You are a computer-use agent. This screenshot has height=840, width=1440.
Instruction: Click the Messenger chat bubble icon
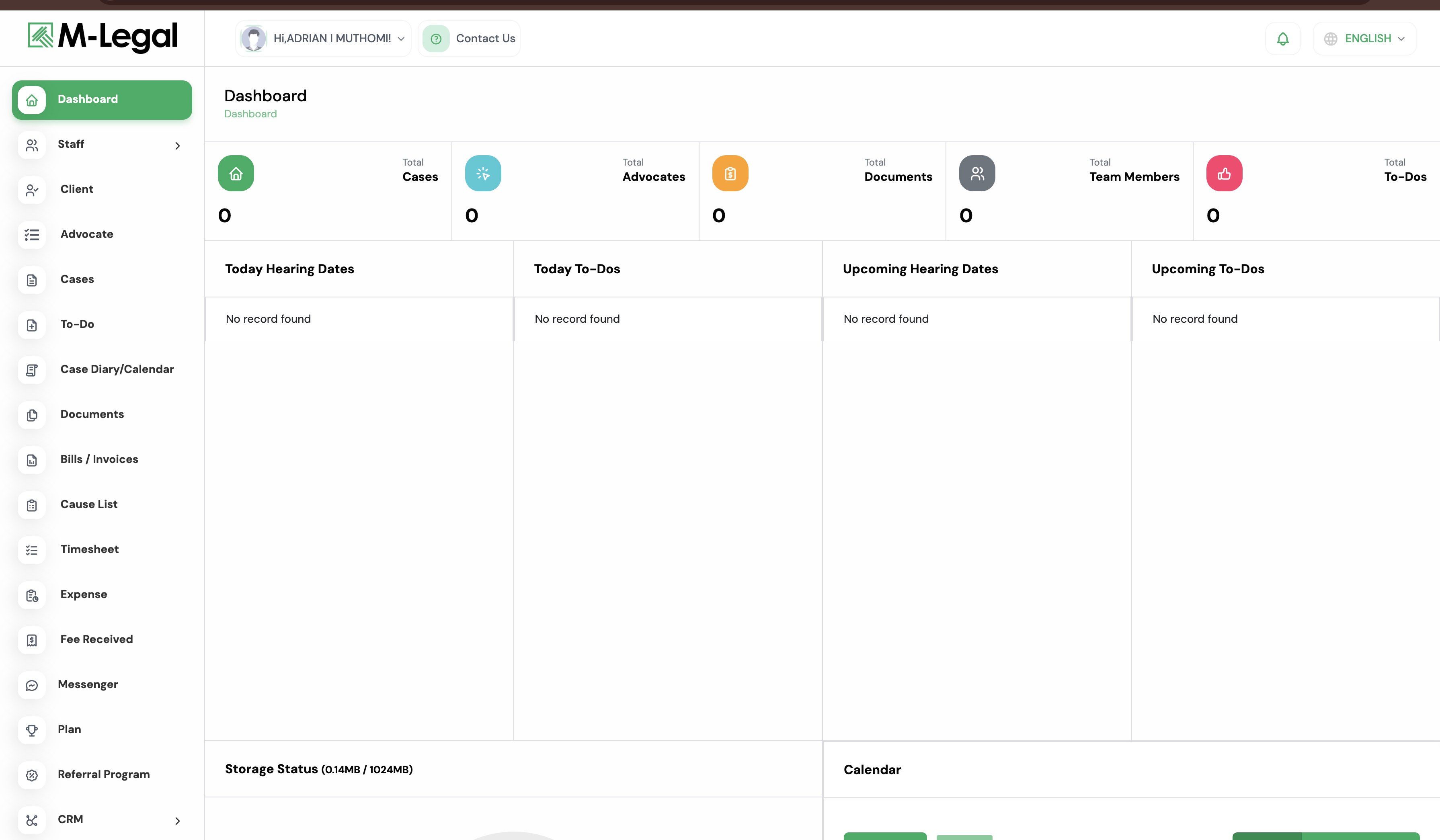click(x=32, y=684)
